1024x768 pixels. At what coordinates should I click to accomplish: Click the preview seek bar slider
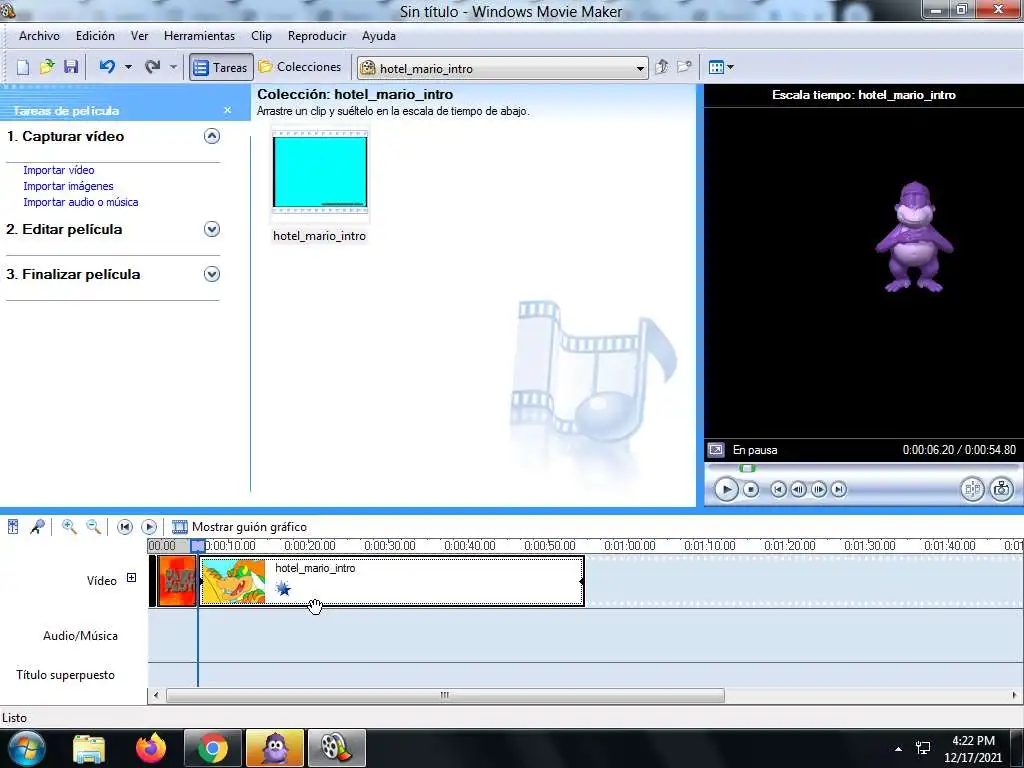(747, 468)
